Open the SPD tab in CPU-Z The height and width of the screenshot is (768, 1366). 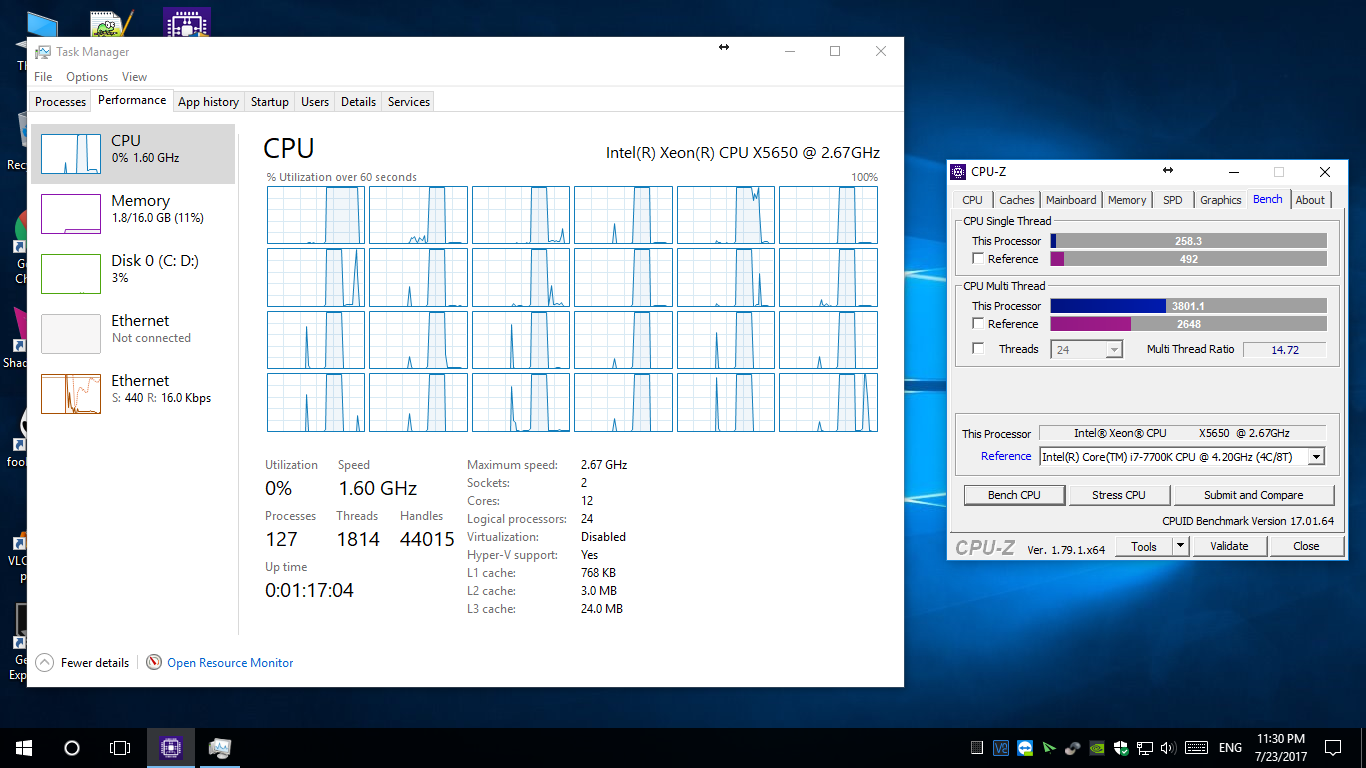click(1173, 200)
